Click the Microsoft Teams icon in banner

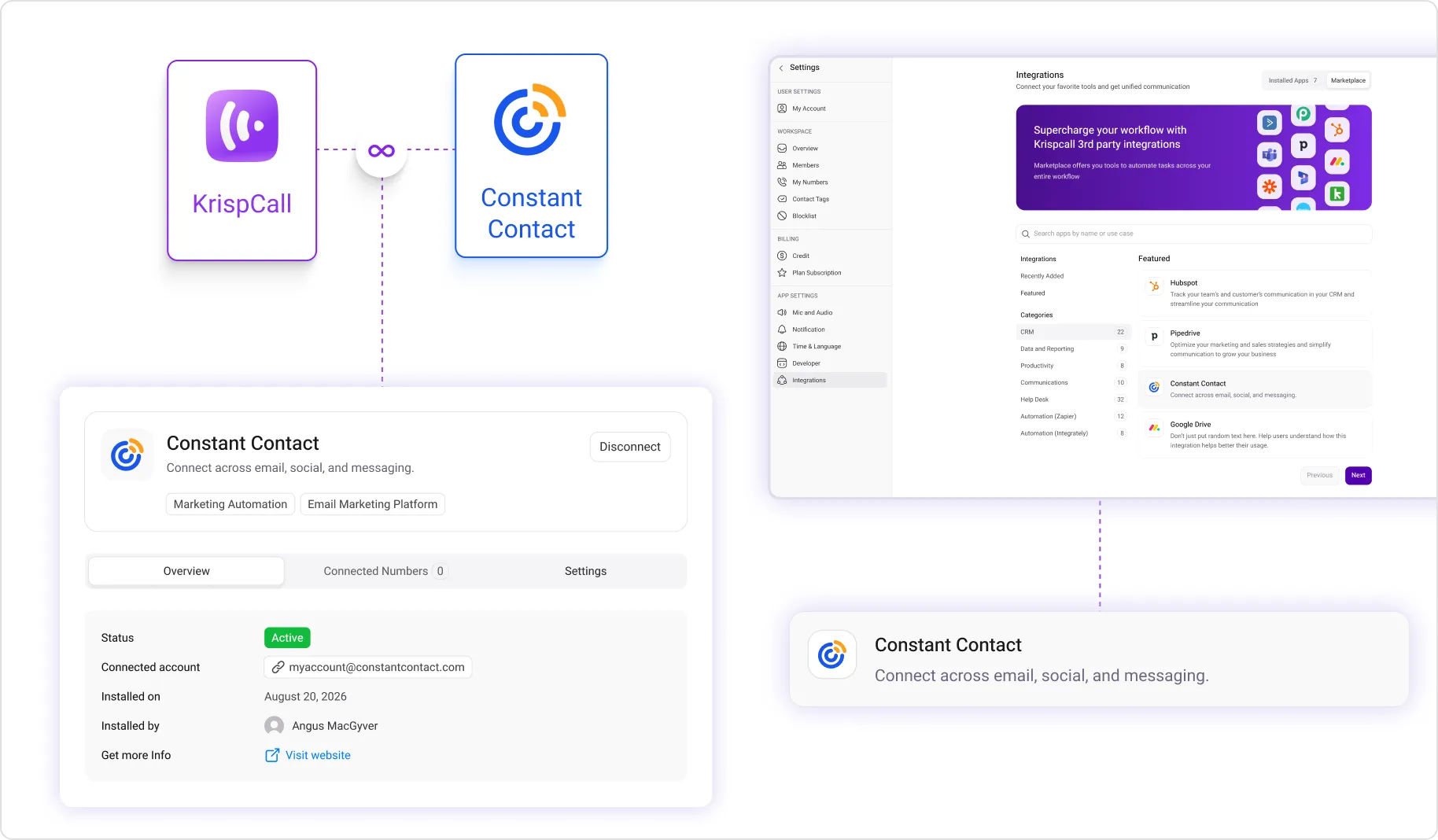pos(1269,155)
